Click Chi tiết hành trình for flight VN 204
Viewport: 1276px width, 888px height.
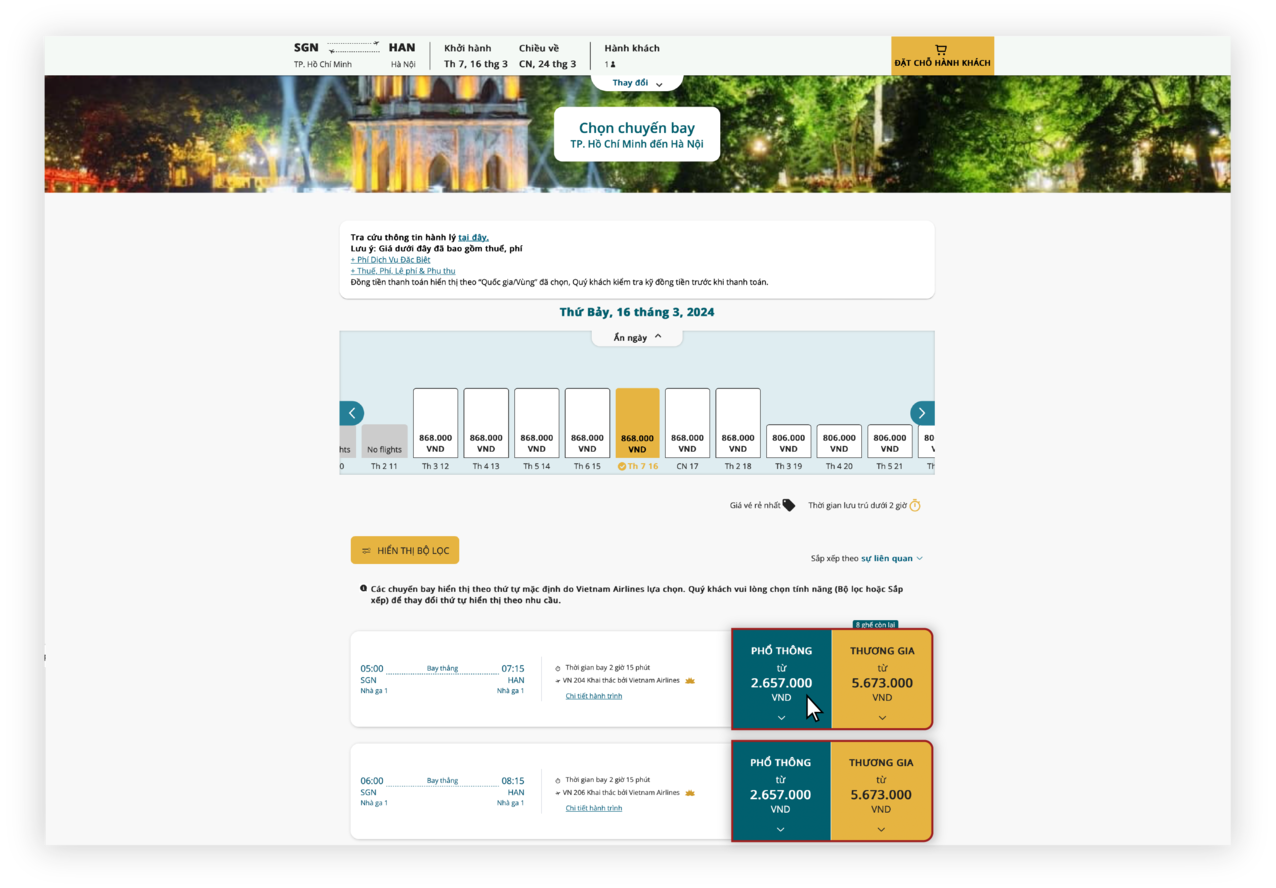[x=593, y=695]
